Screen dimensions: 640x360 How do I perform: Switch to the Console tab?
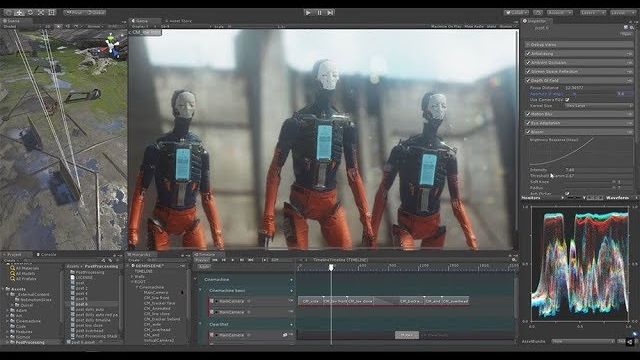[x=48, y=254]
